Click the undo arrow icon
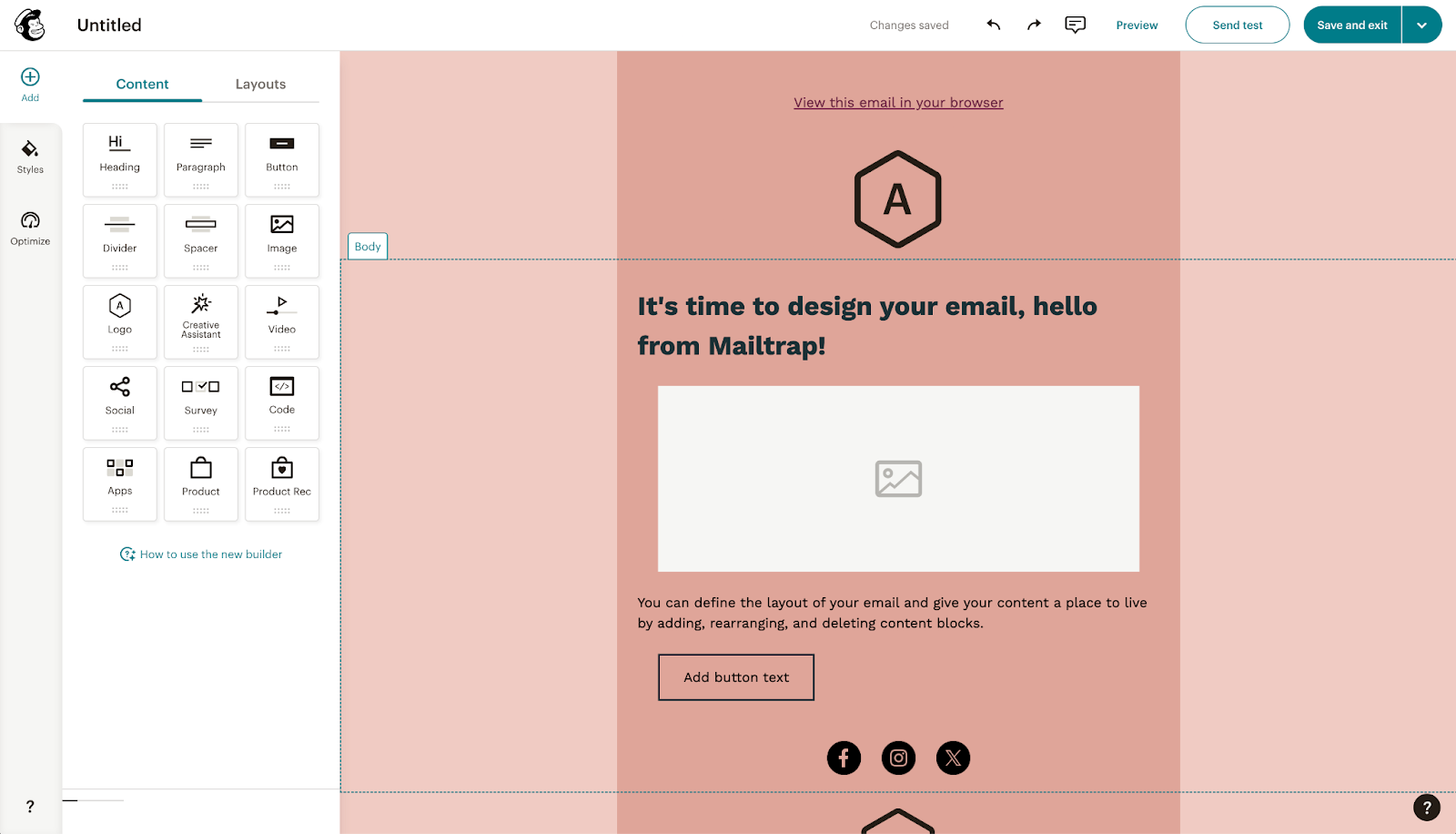The height and width of the screenshot is (834, 1456). (993, 25)
